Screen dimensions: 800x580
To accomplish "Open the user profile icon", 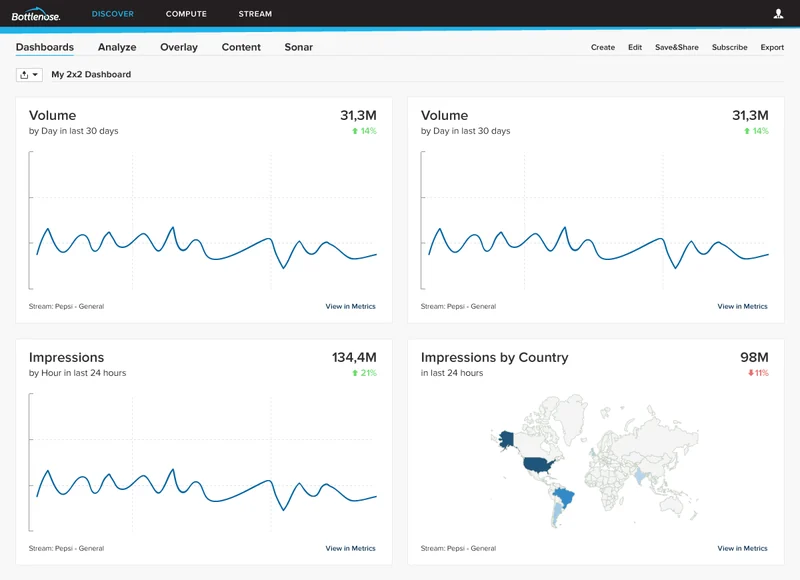I will pos(778,14).
